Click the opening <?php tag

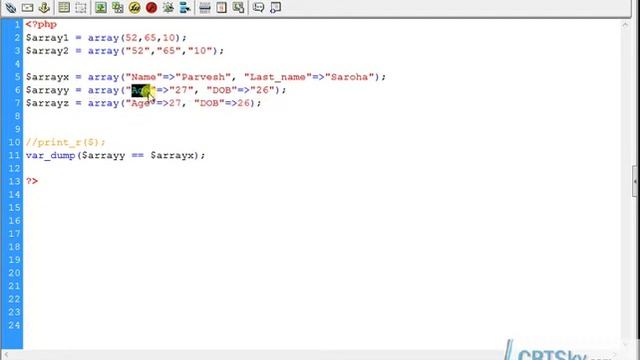point(41,24)
